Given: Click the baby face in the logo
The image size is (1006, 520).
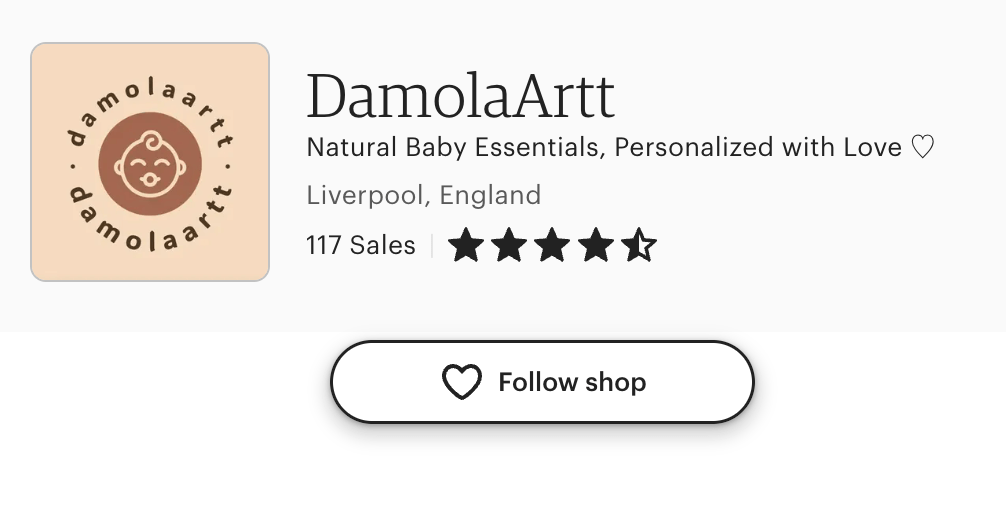Looking at the screenshot, I should (x=150, y=162).
